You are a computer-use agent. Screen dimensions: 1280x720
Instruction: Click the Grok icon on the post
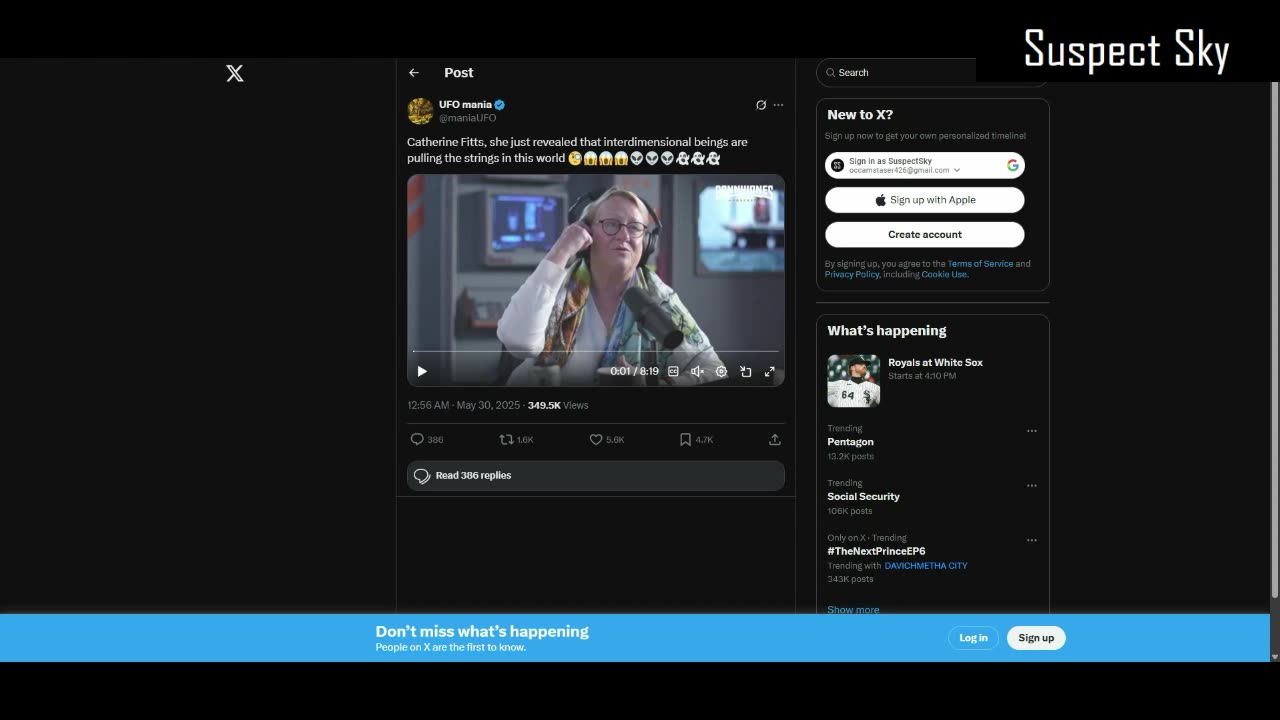(x=761, y=105)
